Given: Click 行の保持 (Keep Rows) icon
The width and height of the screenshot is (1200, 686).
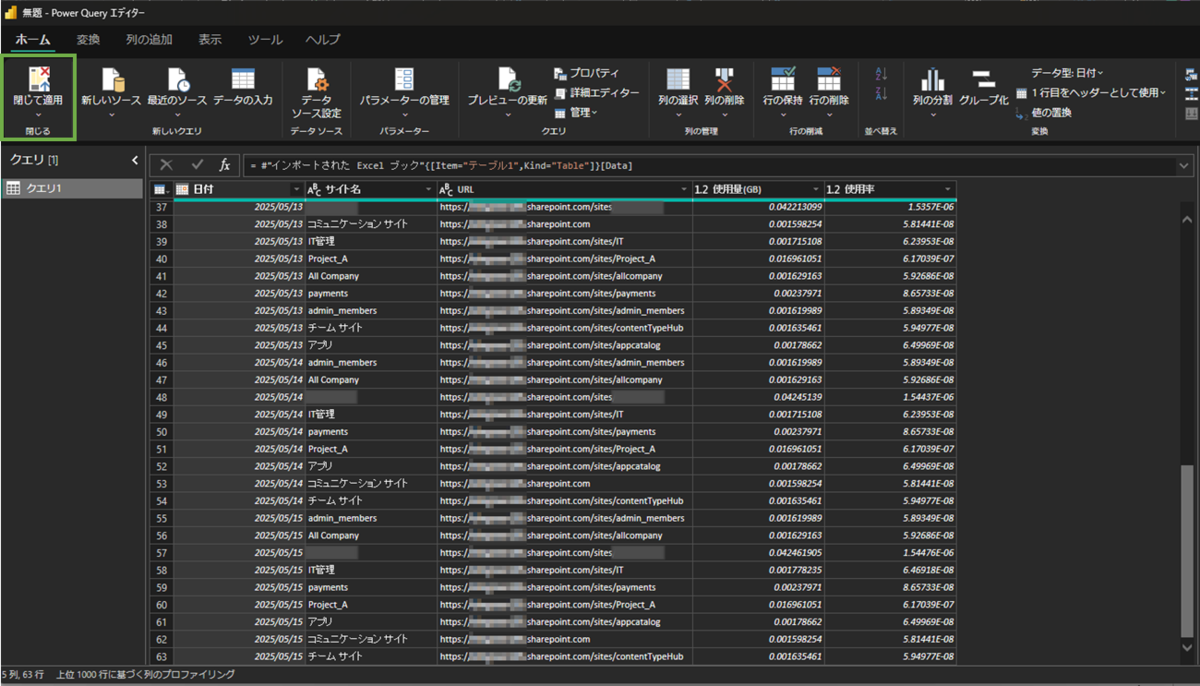Looking at the screenshot, I should tap(783, 80).
